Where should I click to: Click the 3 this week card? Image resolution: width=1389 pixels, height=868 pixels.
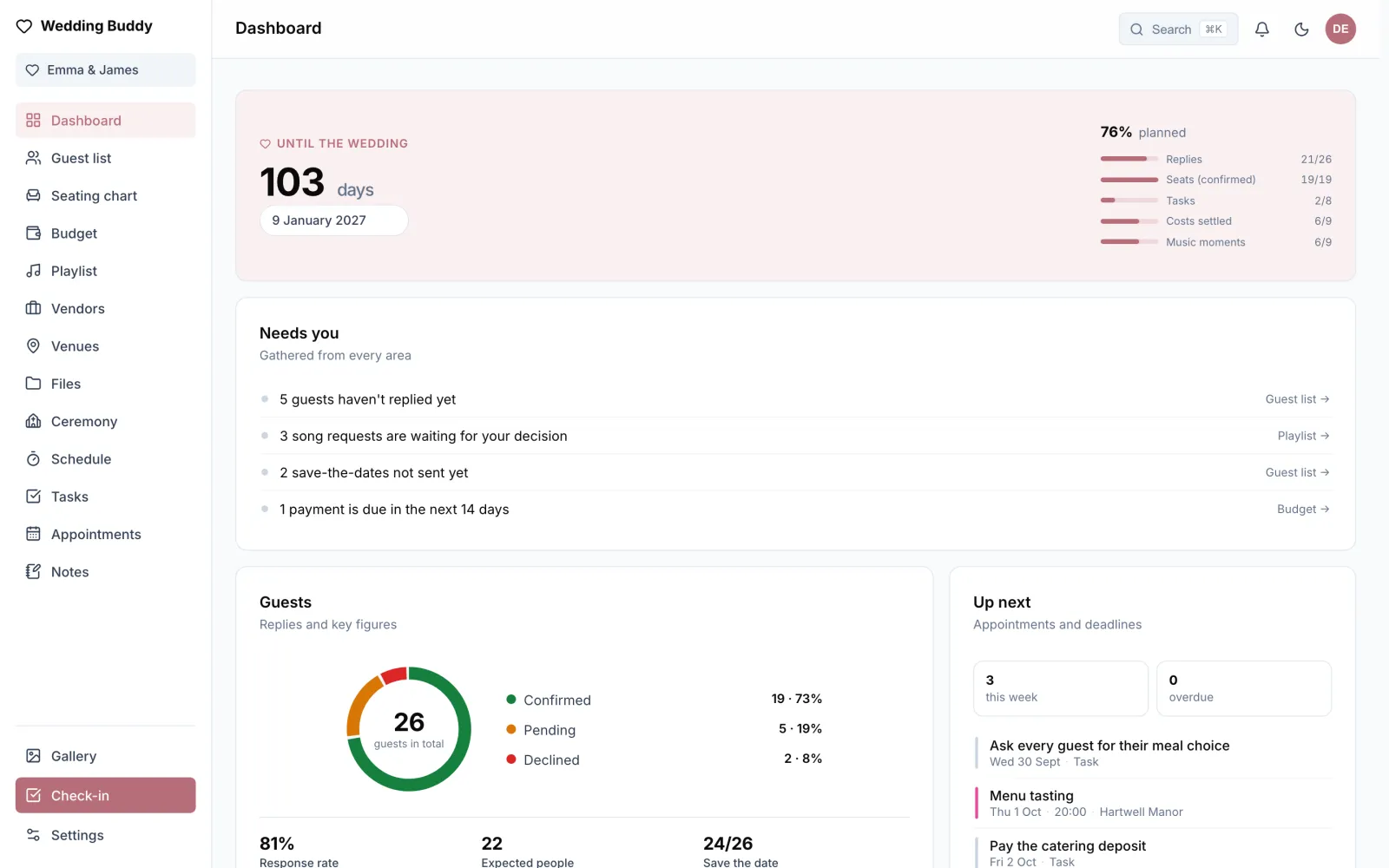click(x=1060, y=688)
